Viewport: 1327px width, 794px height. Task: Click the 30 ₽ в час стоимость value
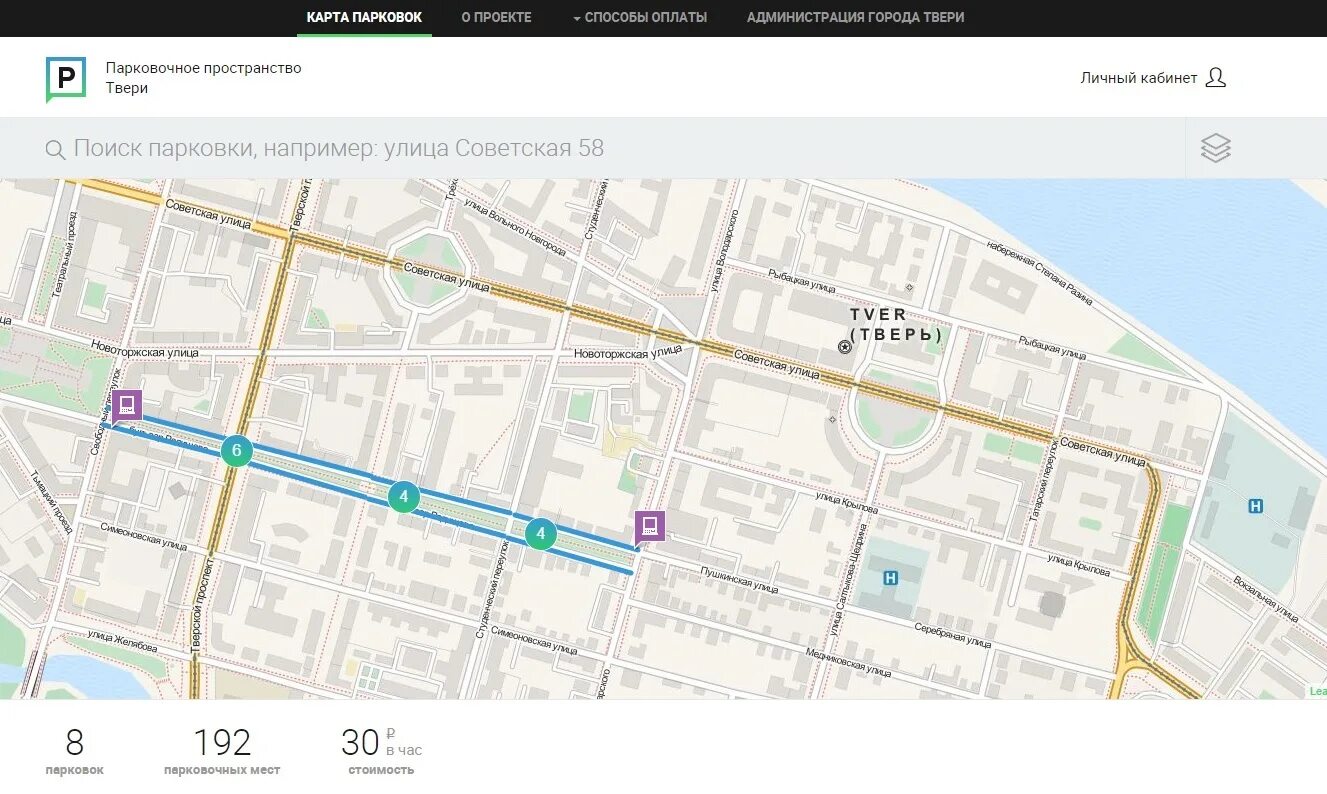(x=381, y=752)
